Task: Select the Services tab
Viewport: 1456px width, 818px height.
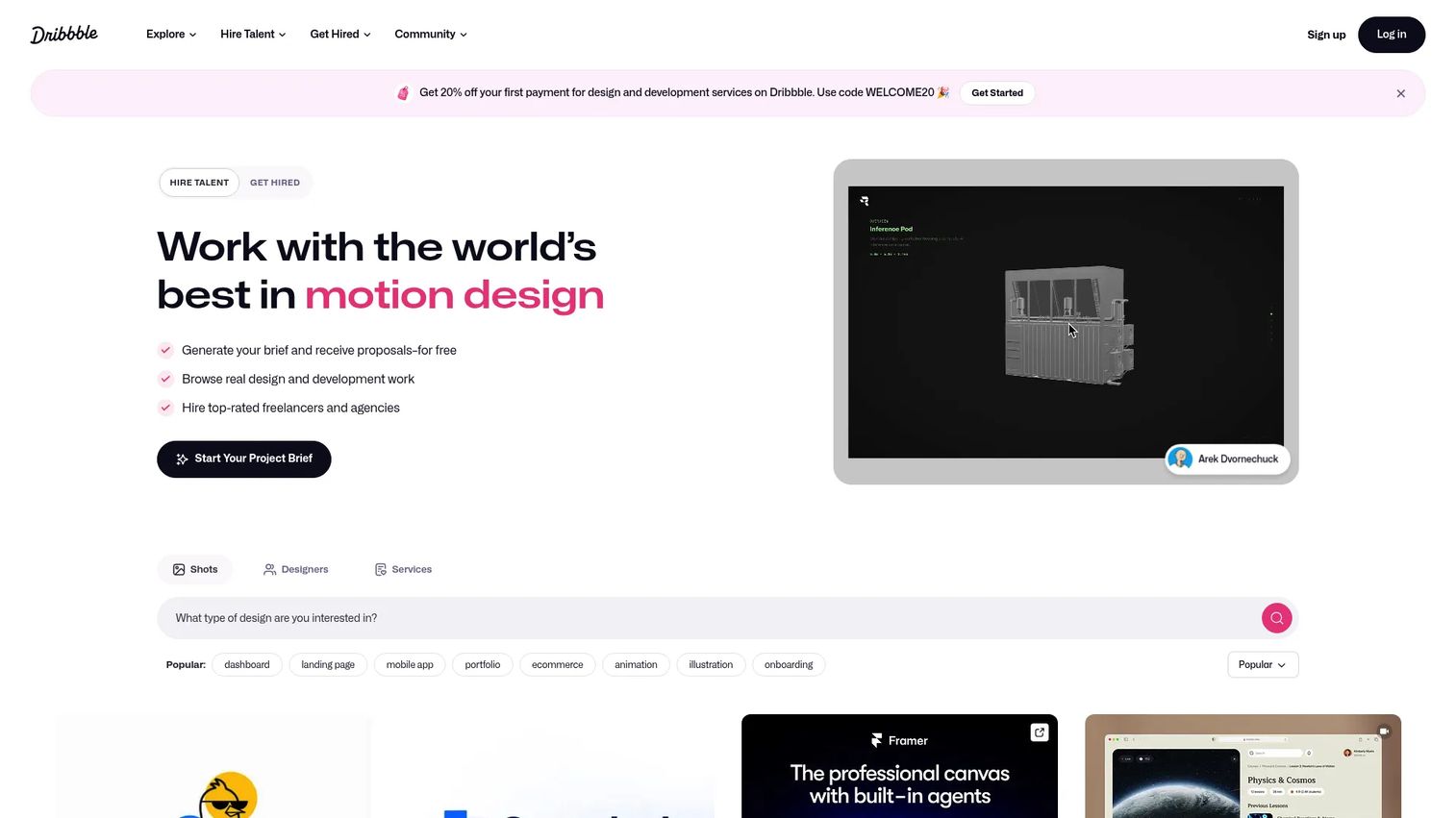Action: (x=403, y=570)
